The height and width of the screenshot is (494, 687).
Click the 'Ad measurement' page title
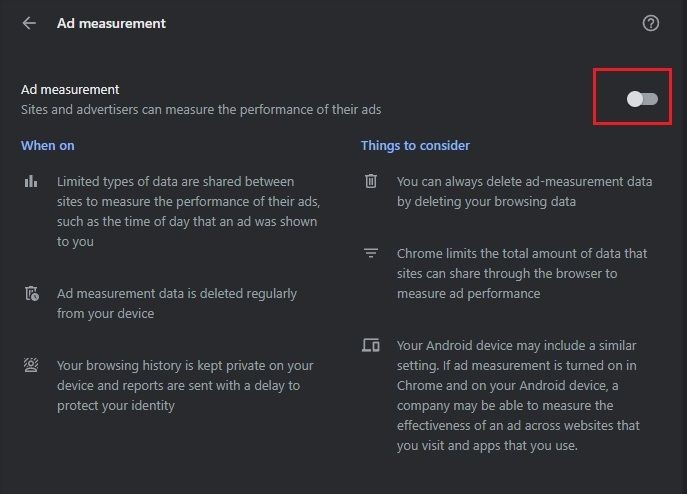click(111, 23)
